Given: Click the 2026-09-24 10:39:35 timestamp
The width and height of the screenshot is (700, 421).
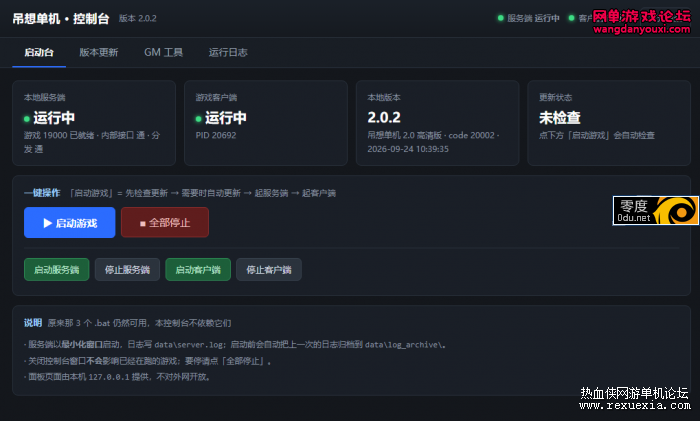Looking at the screenshot, I should [x=408, y=149].
